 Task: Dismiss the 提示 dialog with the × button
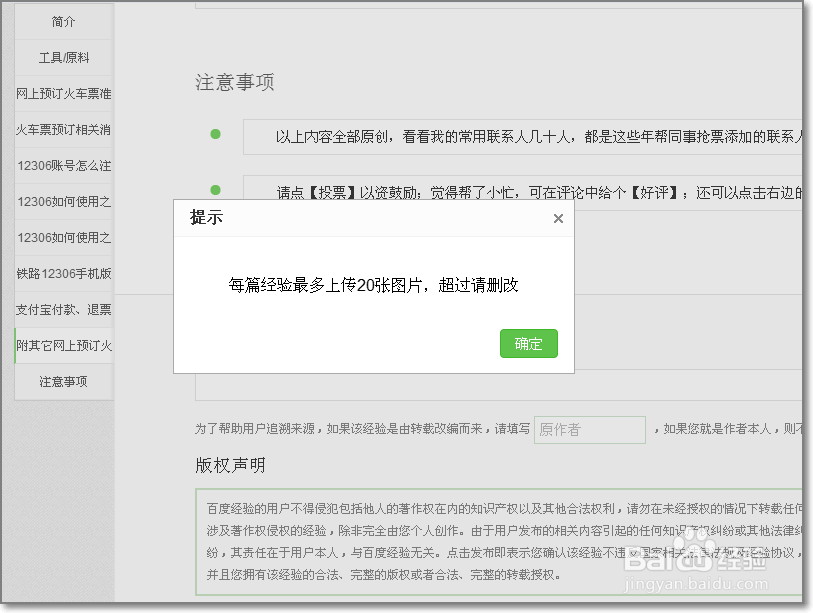pyautogui.click(x=558, y=218)
